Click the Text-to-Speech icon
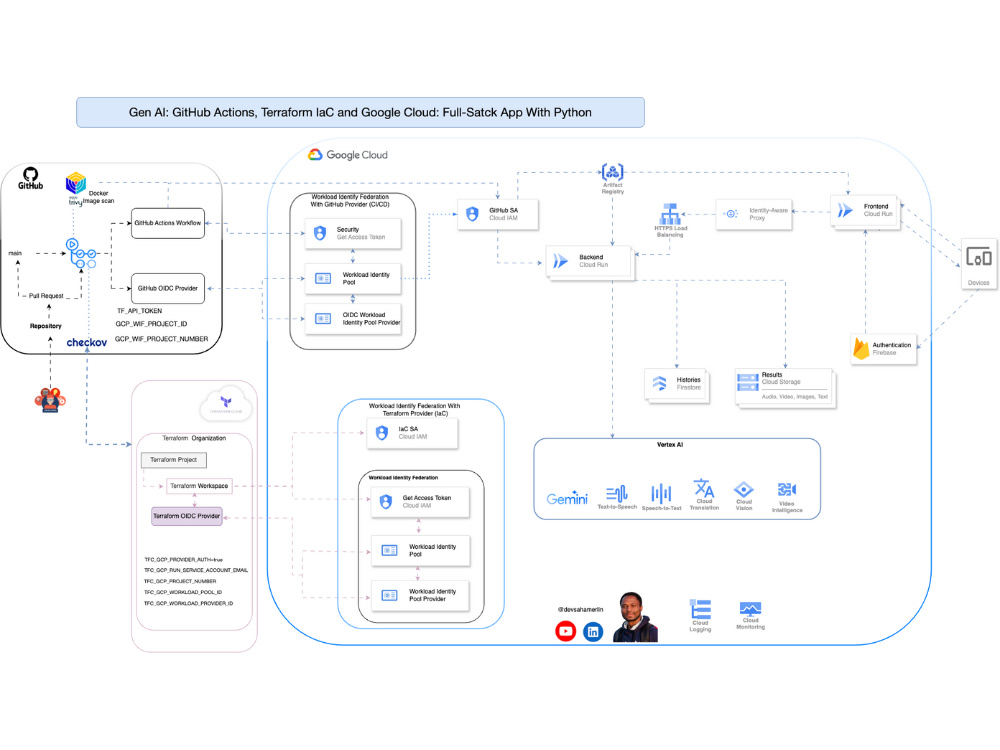This screenshot has width=1000, height=750. [617, 494]
